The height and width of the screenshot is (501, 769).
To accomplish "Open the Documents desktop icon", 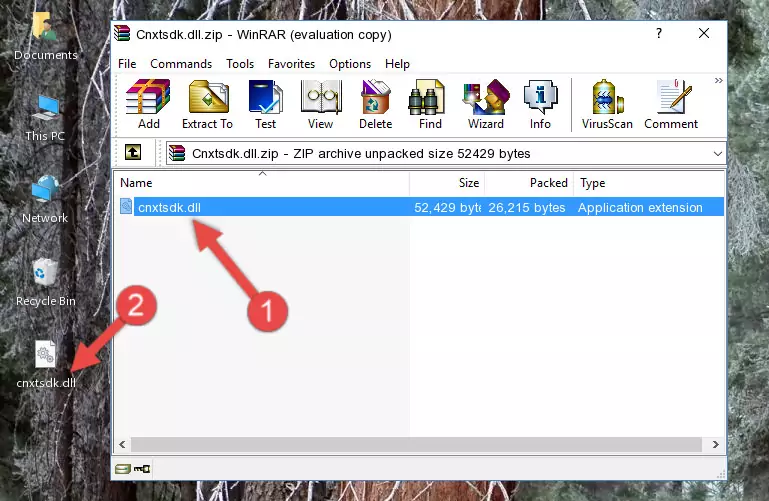I will (x=45, y=36).
